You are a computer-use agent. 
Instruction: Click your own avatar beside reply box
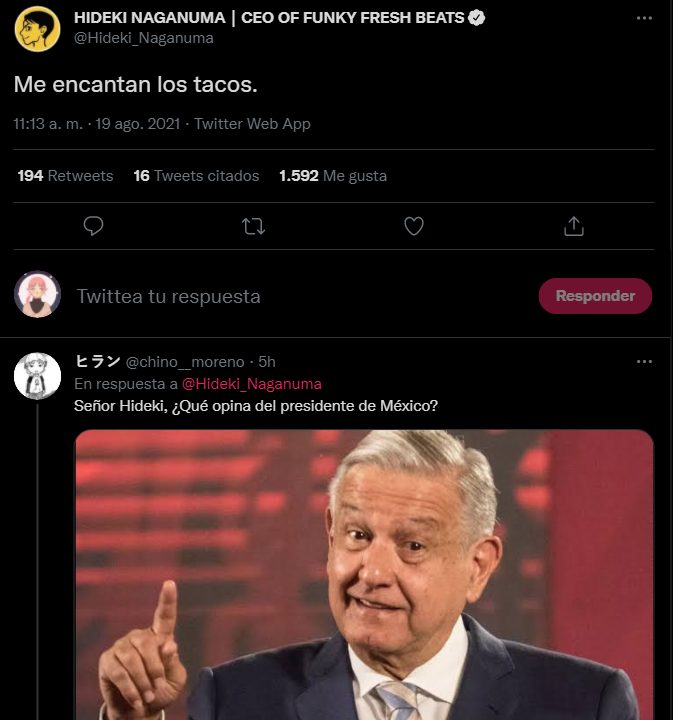(37, 295)
